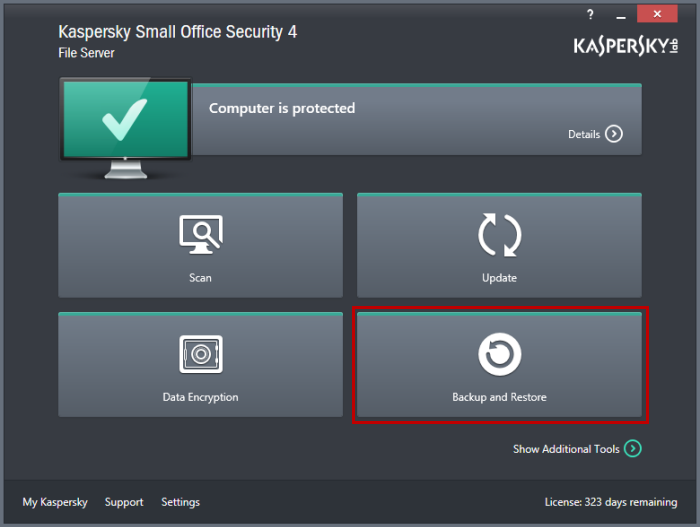Image resolution: width=700 pixels, height=527 pixels.
Task: Open the Support link
Action: 124,502
